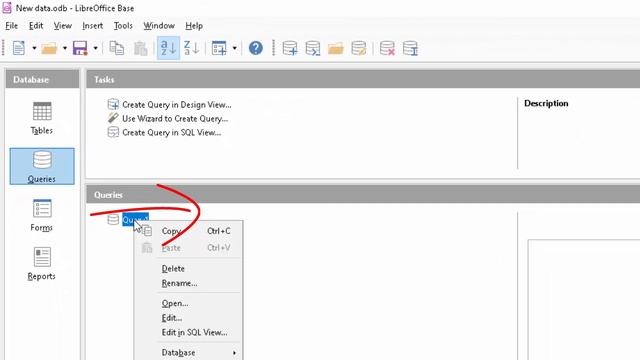Sort descending with the Z-A icon
The width and height of the screenshot is (640, 360).
pos(191,48)
